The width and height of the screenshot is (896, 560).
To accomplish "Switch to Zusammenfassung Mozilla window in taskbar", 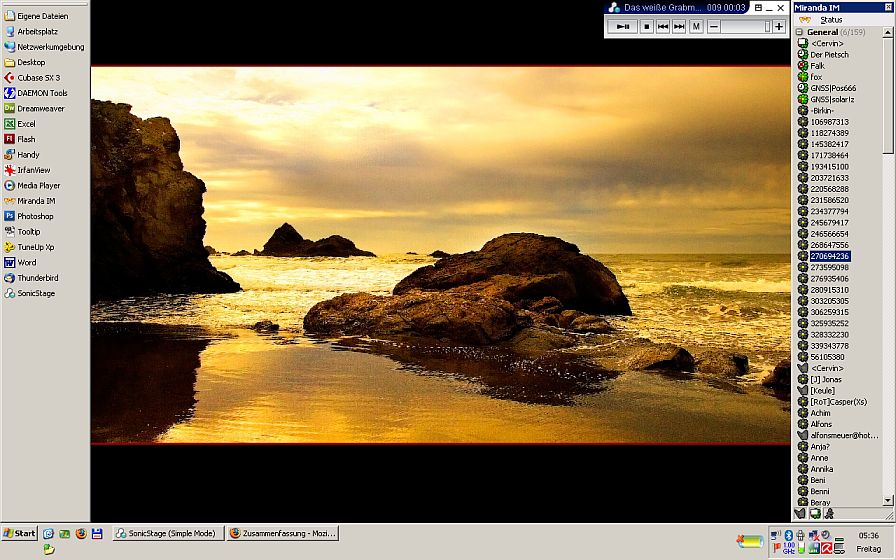I will [x=283, y=534].
